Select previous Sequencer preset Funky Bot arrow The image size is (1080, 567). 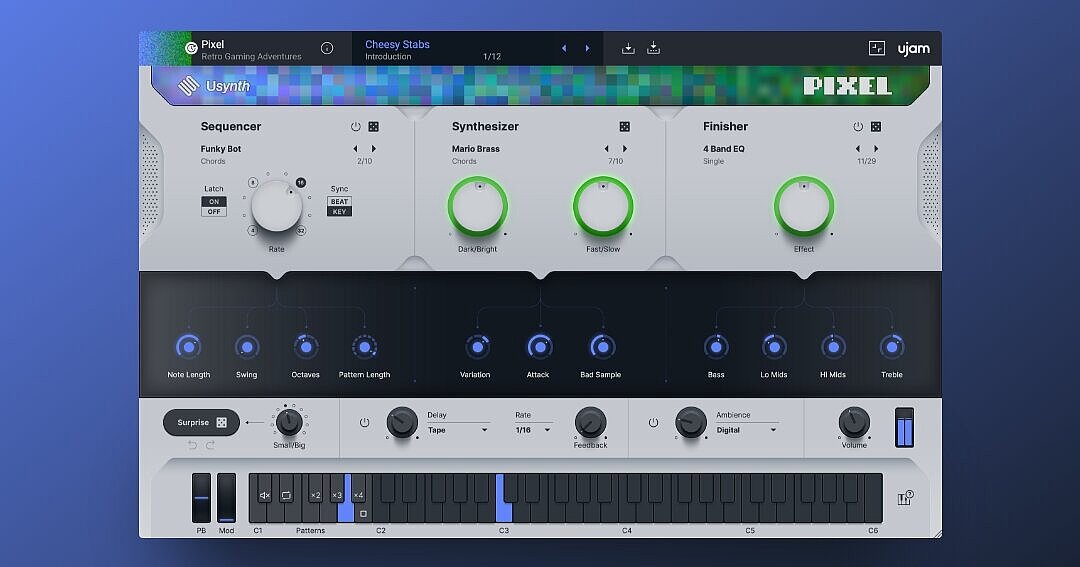click(355, 149)
